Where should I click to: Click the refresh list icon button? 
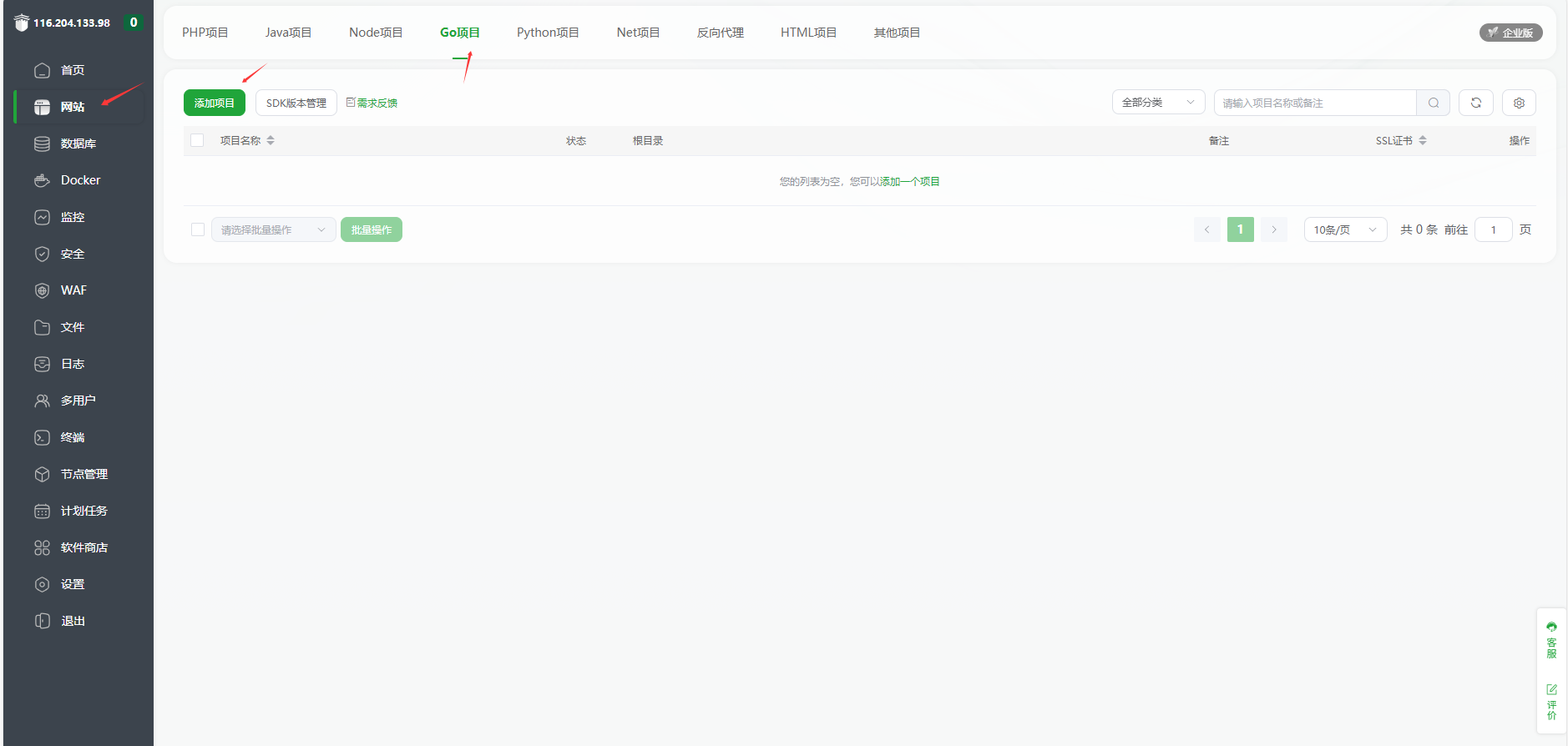pyautogui.click(x=1475, y=103)
